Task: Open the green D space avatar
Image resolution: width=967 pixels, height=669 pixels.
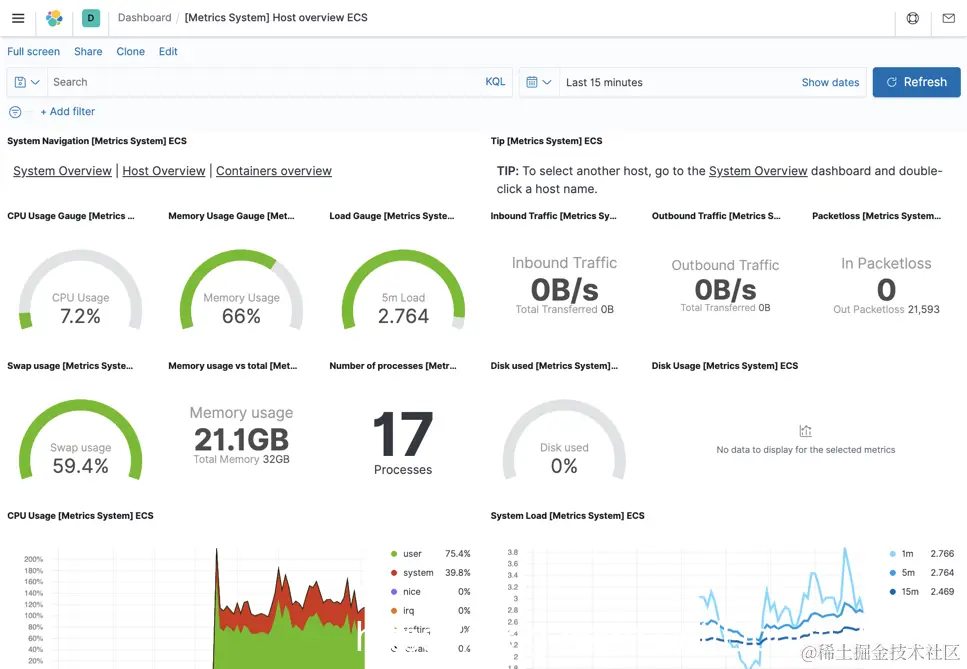Action: 91,18
